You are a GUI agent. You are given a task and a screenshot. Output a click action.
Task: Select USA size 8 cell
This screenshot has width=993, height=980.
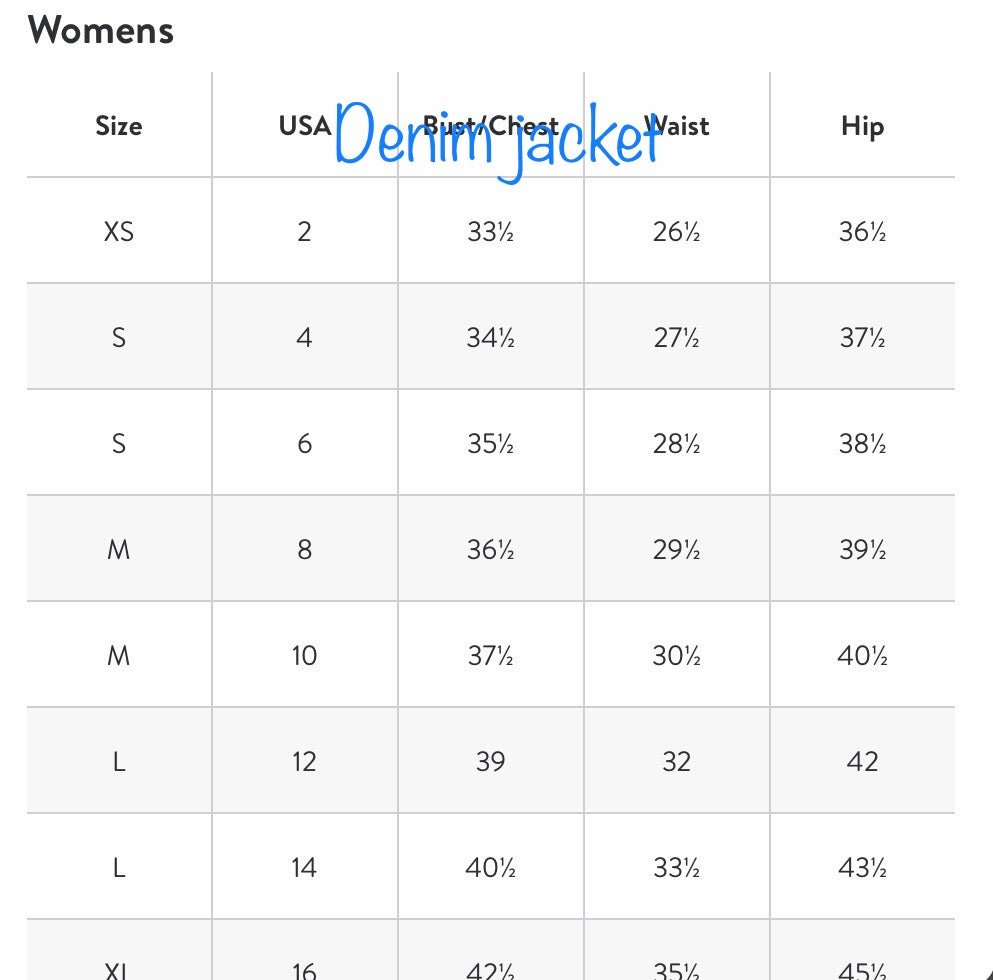[x=304, y=550]
